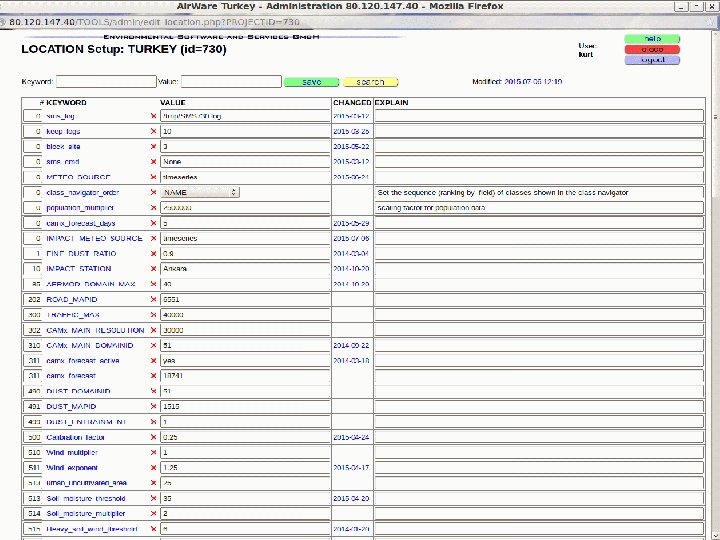Click the KEYWORD column header
The image size is (720, 540).
click(x=66, y=102)
